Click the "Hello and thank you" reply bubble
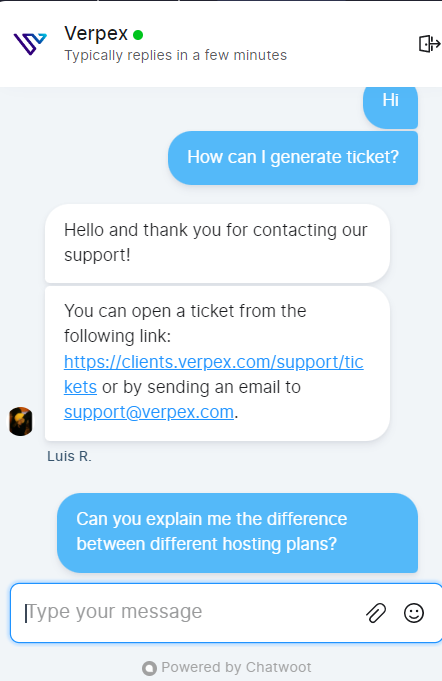442x681 pixels. coord(217,243)
